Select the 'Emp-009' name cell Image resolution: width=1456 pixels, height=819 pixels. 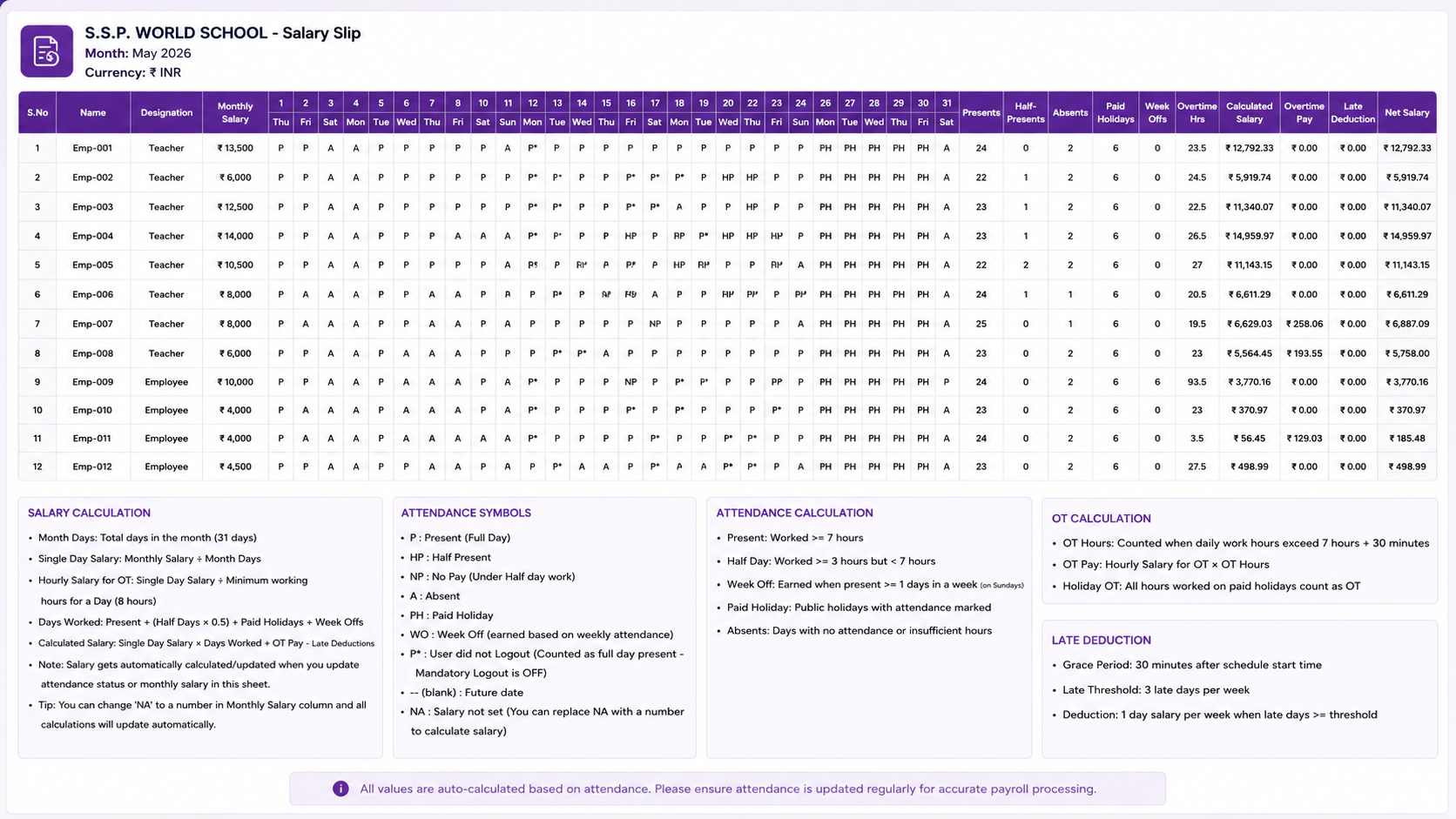pyautogui.click(x=92, y=382)
